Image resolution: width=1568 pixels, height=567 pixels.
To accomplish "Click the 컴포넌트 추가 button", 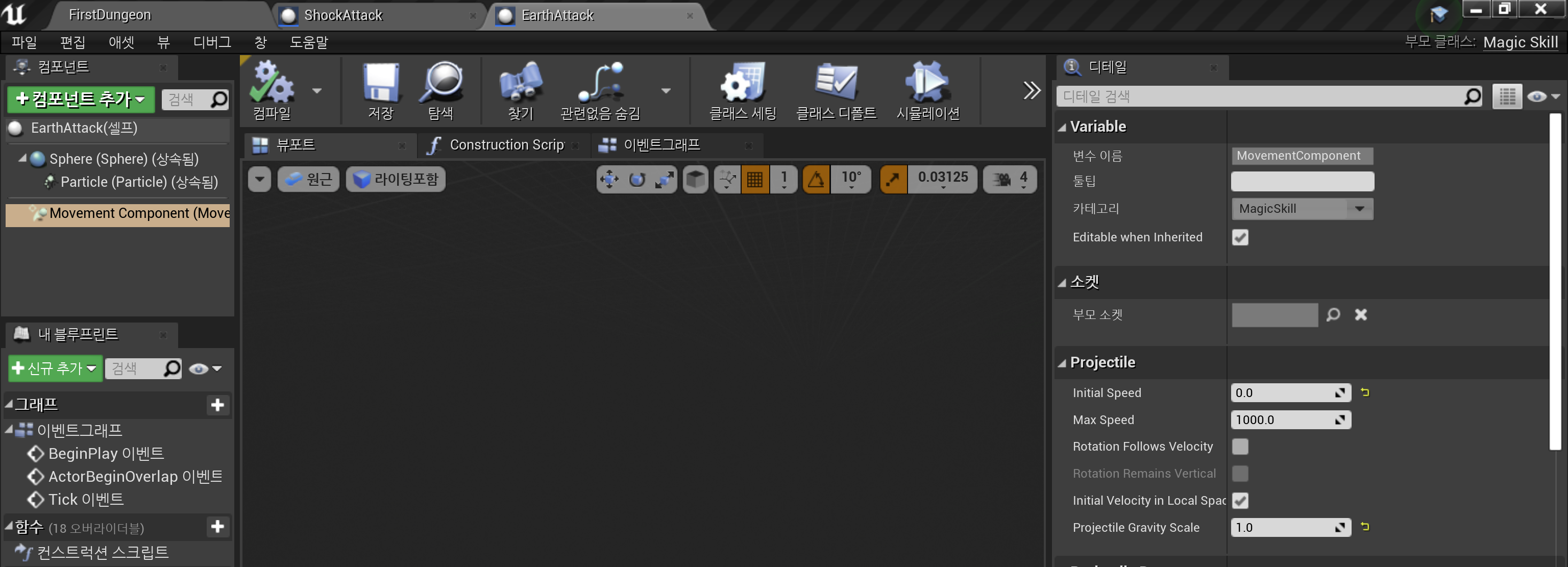I will coord(79,99).
